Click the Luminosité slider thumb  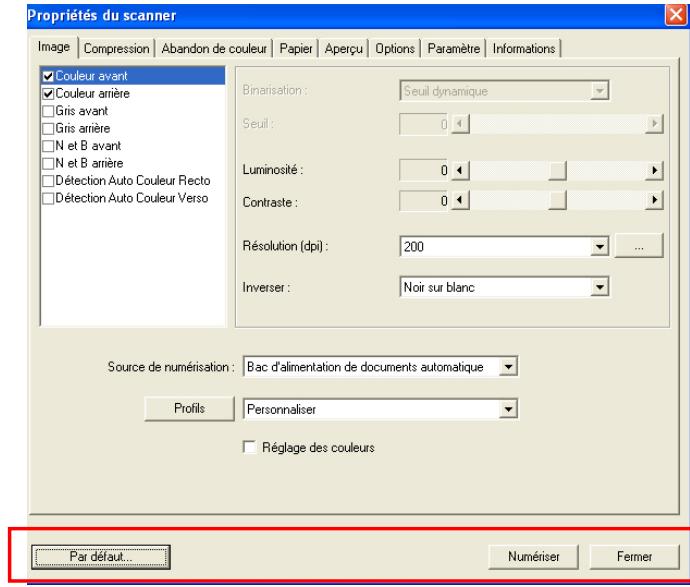click(x=557, y=170)
